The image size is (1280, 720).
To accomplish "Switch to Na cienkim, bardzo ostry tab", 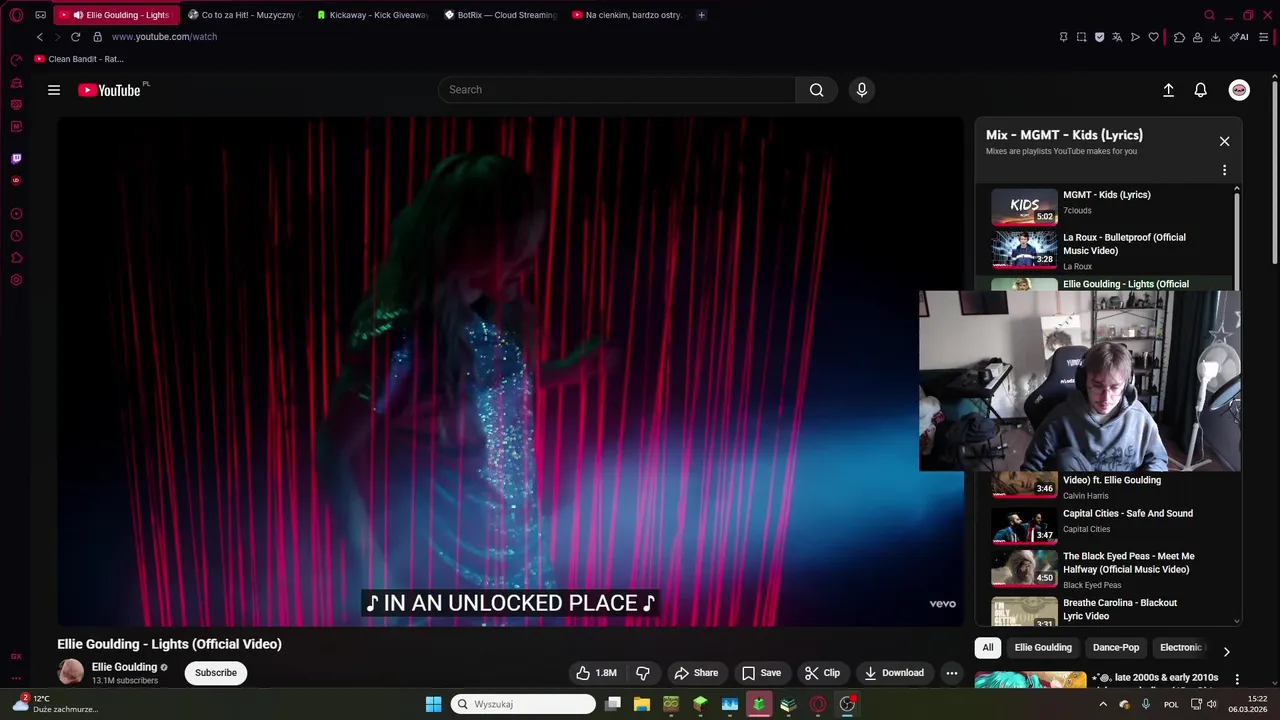I will 628,15.
